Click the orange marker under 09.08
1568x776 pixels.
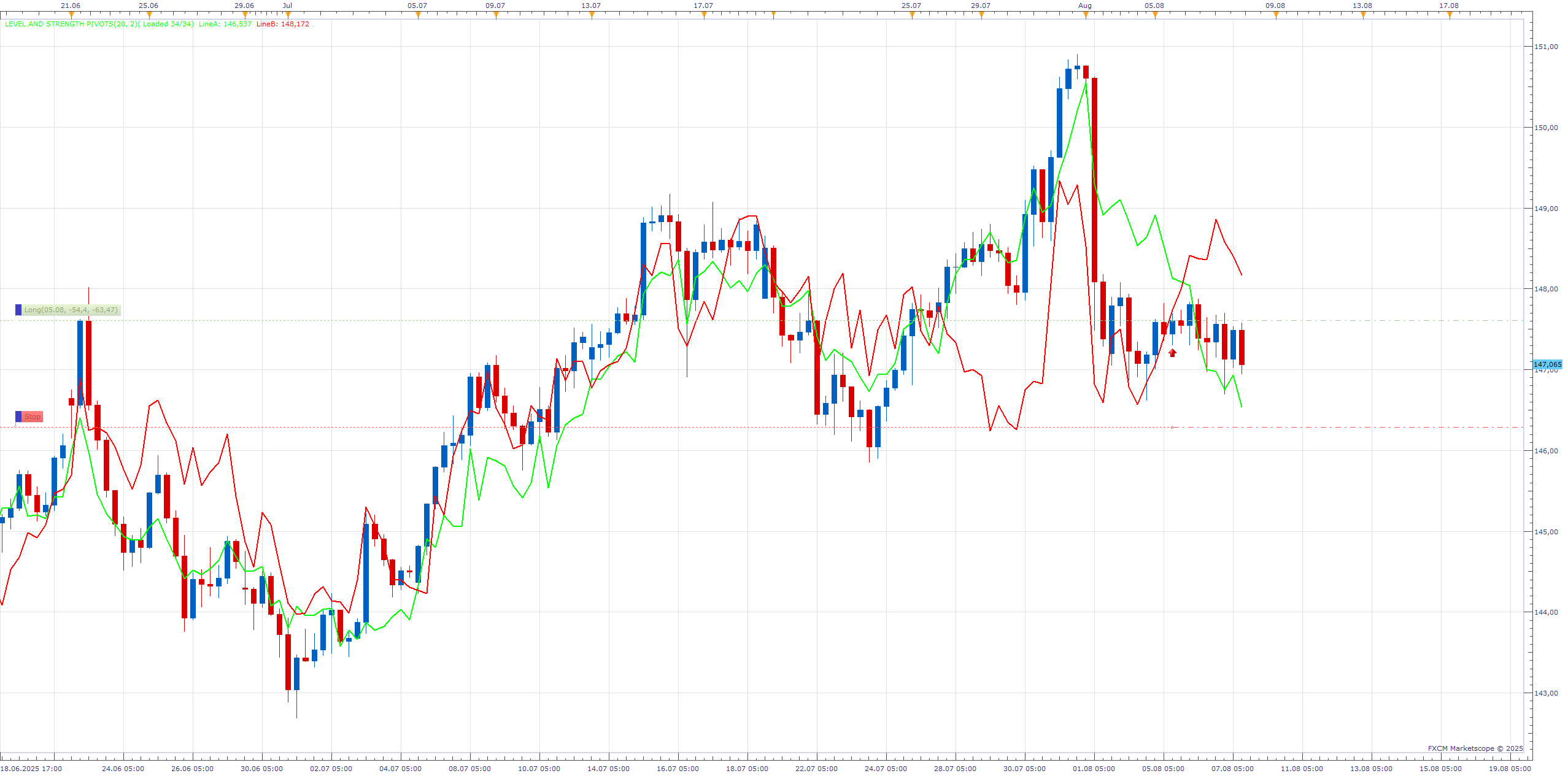pyautogui.click(x=1276, y=15)
